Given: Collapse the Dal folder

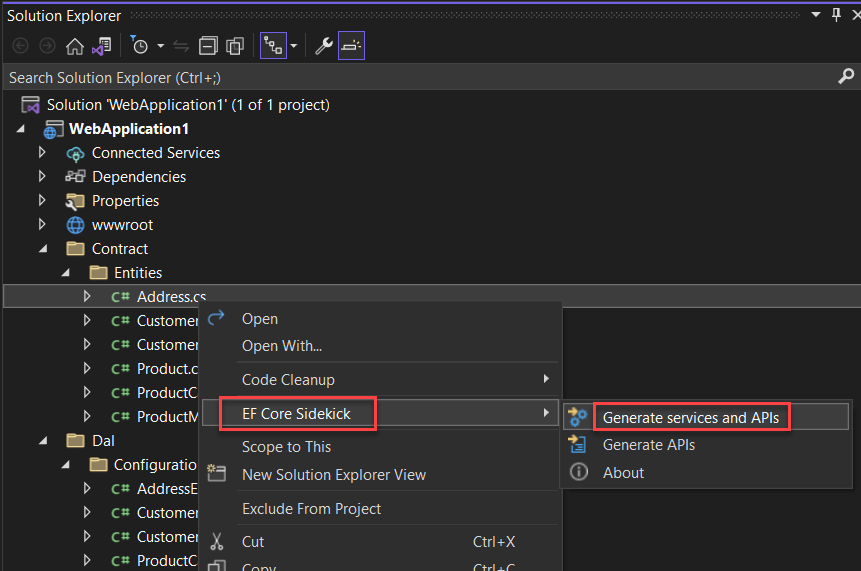Looking at the screenshot, I should click(43, 441).
